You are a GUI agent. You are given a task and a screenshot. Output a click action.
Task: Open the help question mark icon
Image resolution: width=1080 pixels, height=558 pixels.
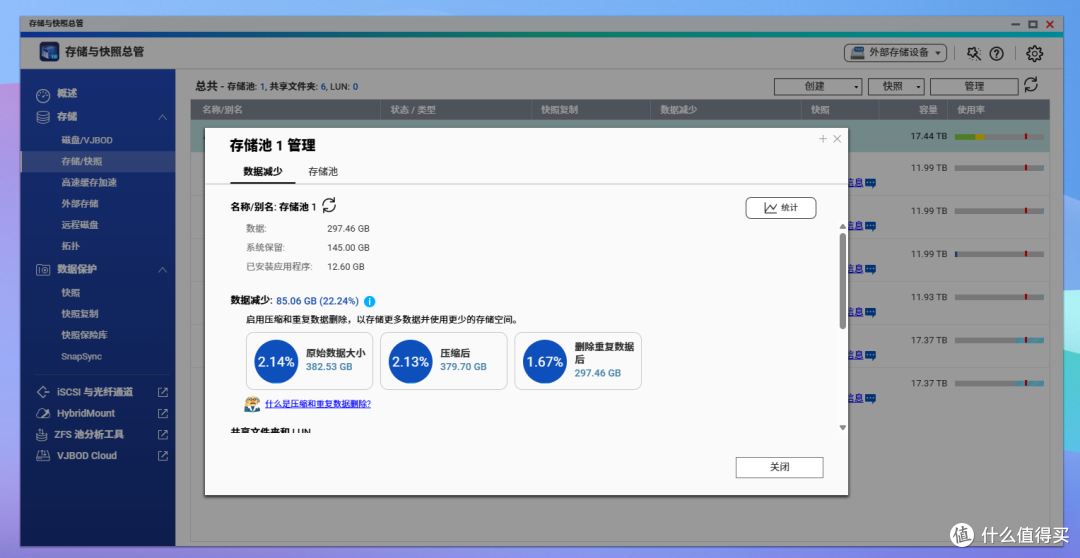[997, 53]
